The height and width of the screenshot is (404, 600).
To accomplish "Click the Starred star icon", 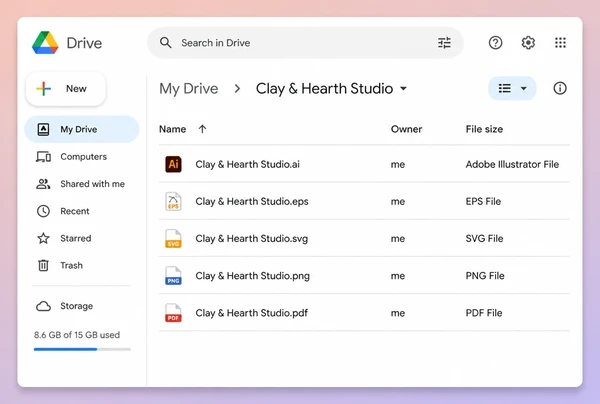I will coord(43,238).
